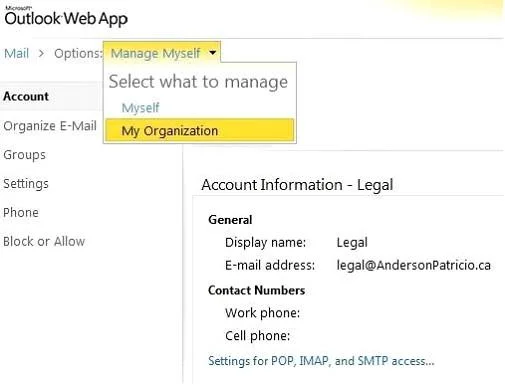Click the Account Information - Legal heading
This screenshot has height=385, width=505.
pos(297,185)
